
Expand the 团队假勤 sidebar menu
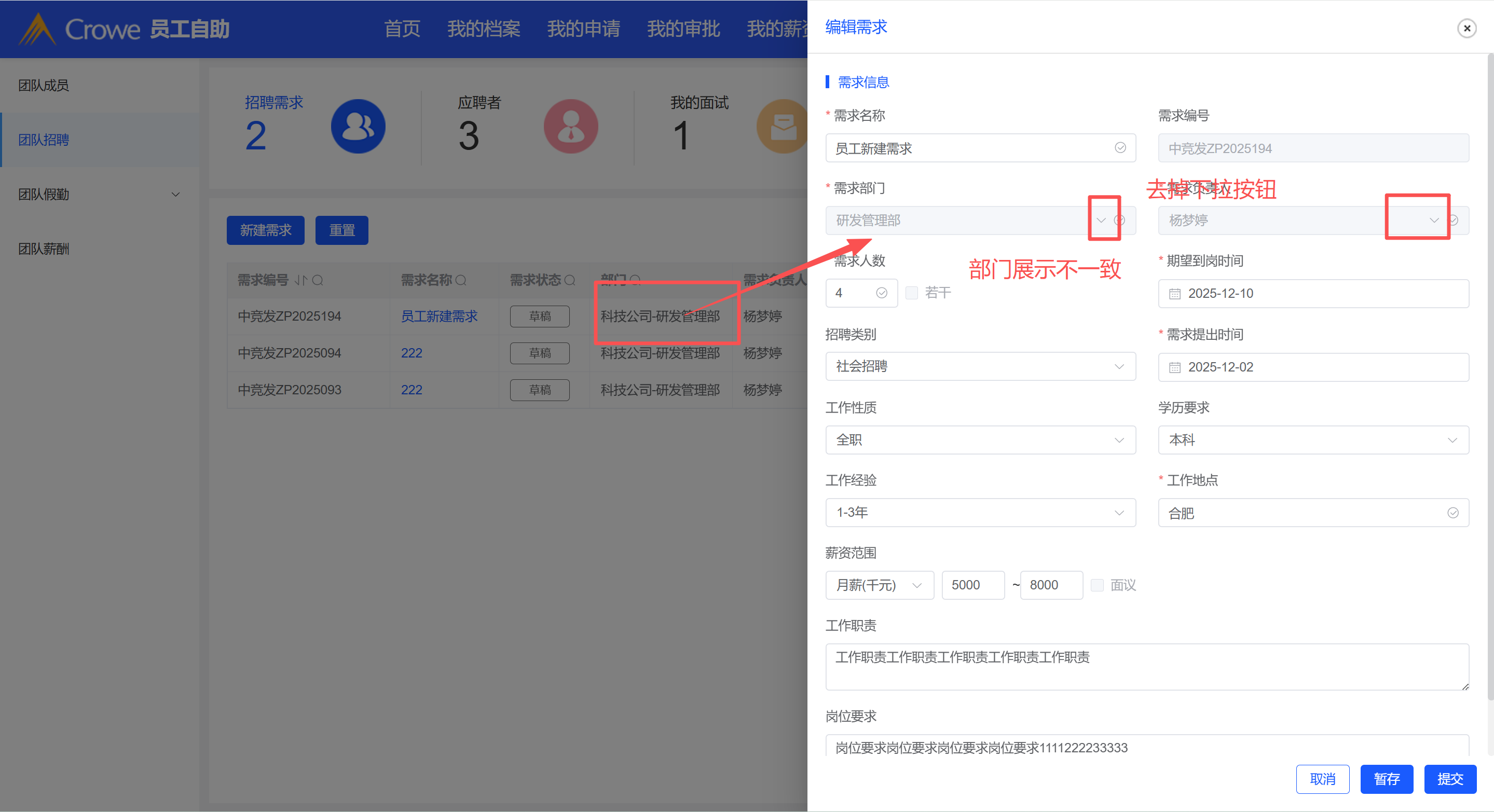[100, 194]
